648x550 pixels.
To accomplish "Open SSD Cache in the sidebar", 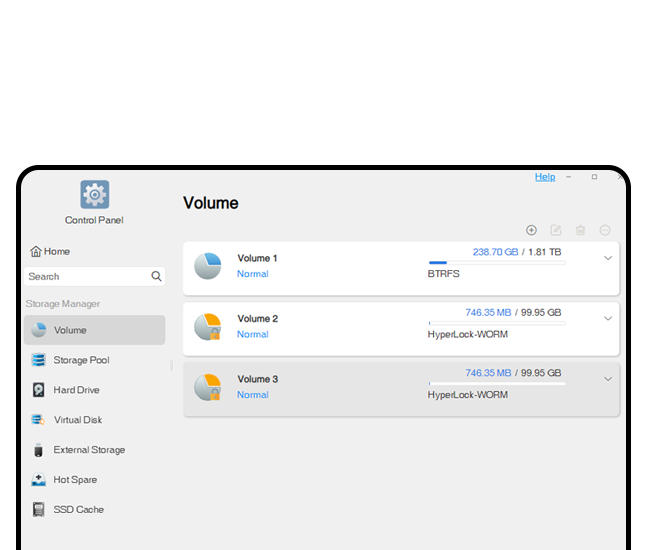I will pos(78,510).
